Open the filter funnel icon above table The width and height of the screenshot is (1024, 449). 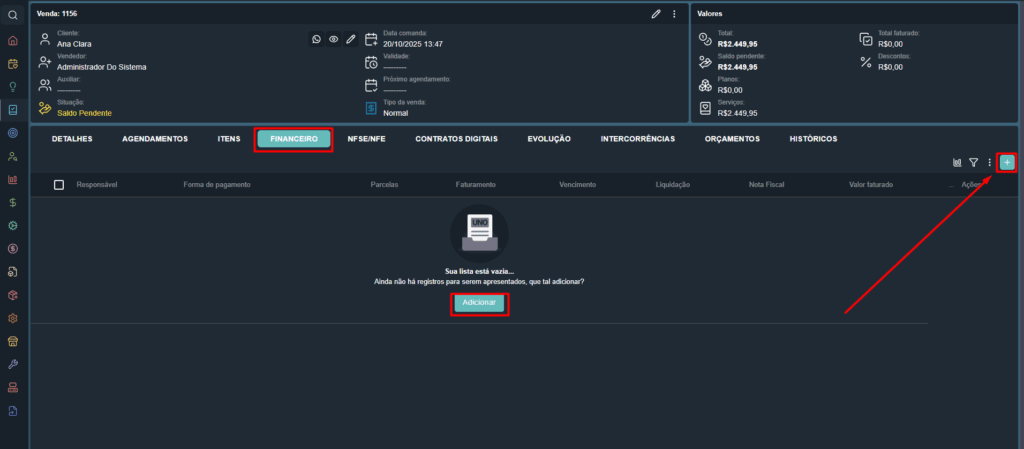pos(973,162)
